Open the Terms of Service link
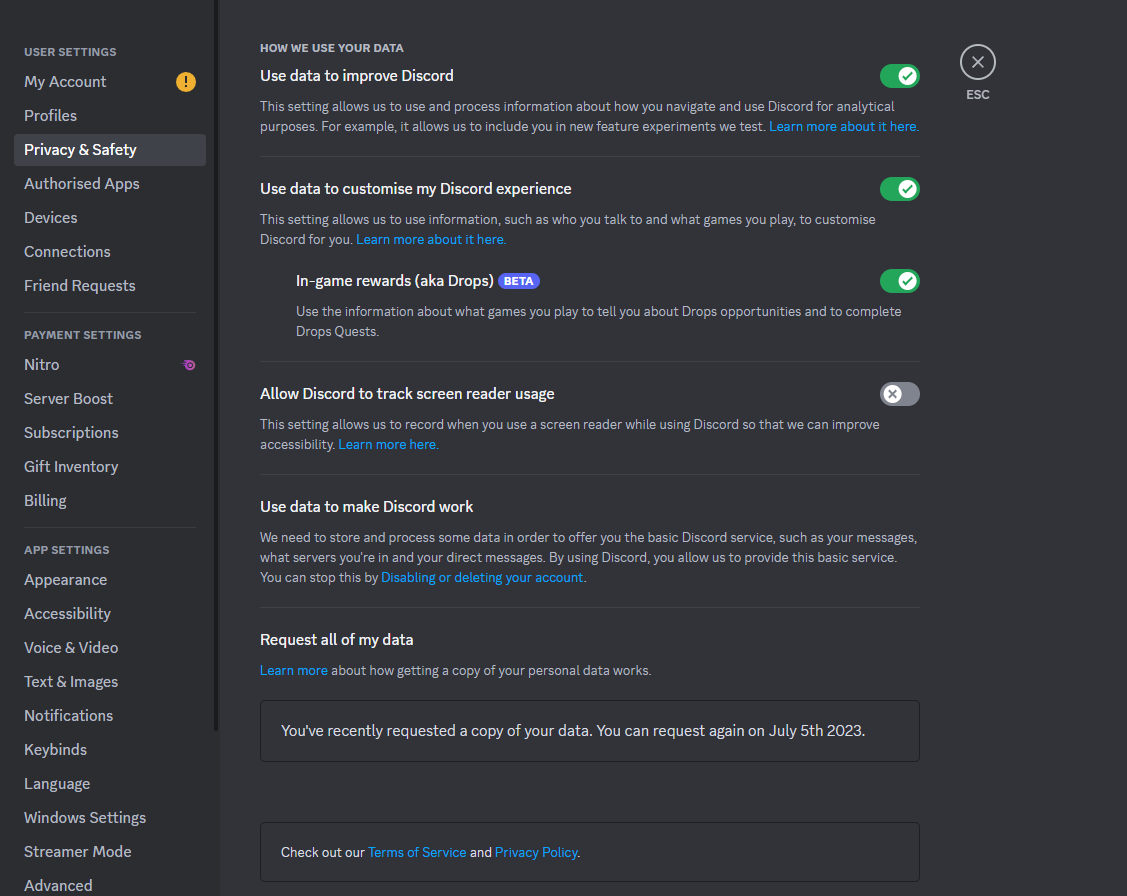 417,853
